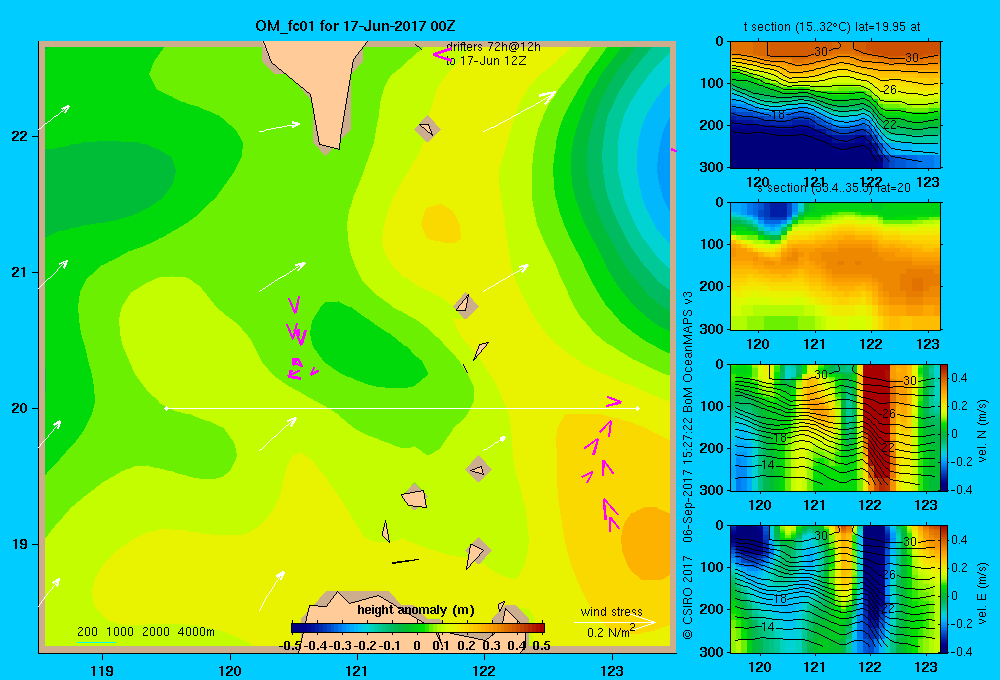Click the "4000m" depth contour legend entry
1000x680 pixels.
point(196,632)
